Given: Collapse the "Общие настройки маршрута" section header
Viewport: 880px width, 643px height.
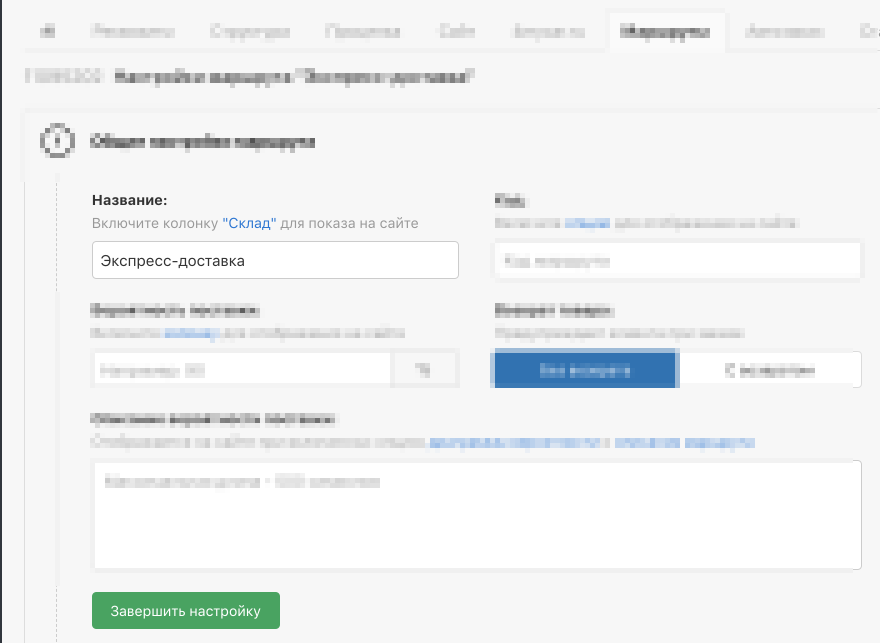Looking at the screenshot, I should click(203, 142).
